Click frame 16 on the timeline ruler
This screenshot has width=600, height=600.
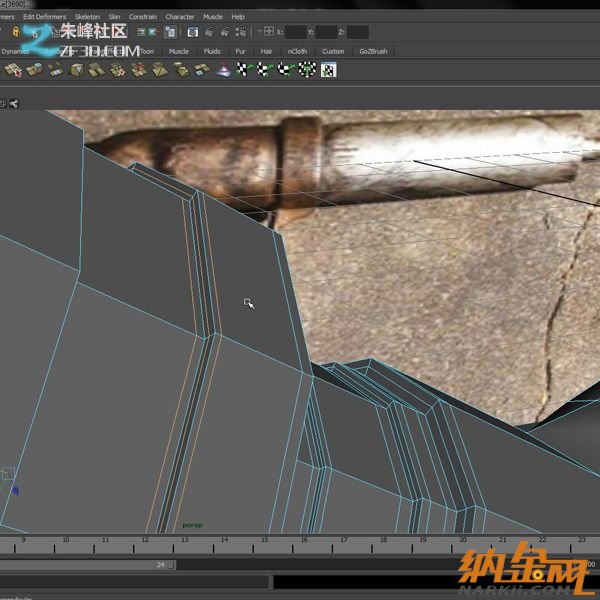click(x=304, y=546)
